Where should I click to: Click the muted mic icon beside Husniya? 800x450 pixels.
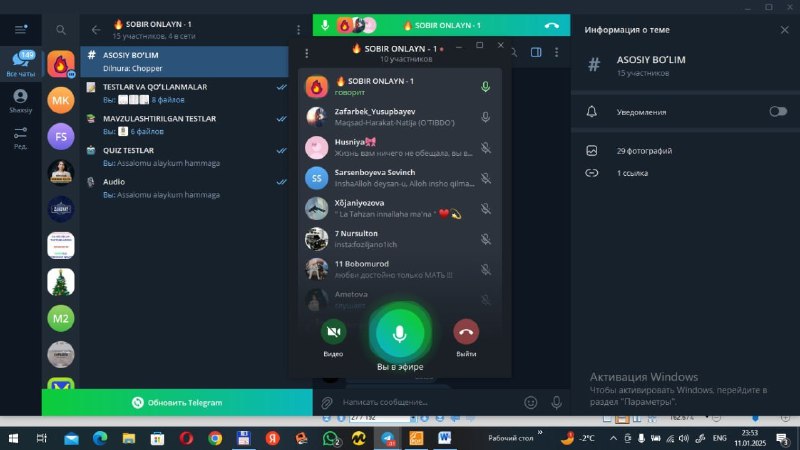coord(486,147)
